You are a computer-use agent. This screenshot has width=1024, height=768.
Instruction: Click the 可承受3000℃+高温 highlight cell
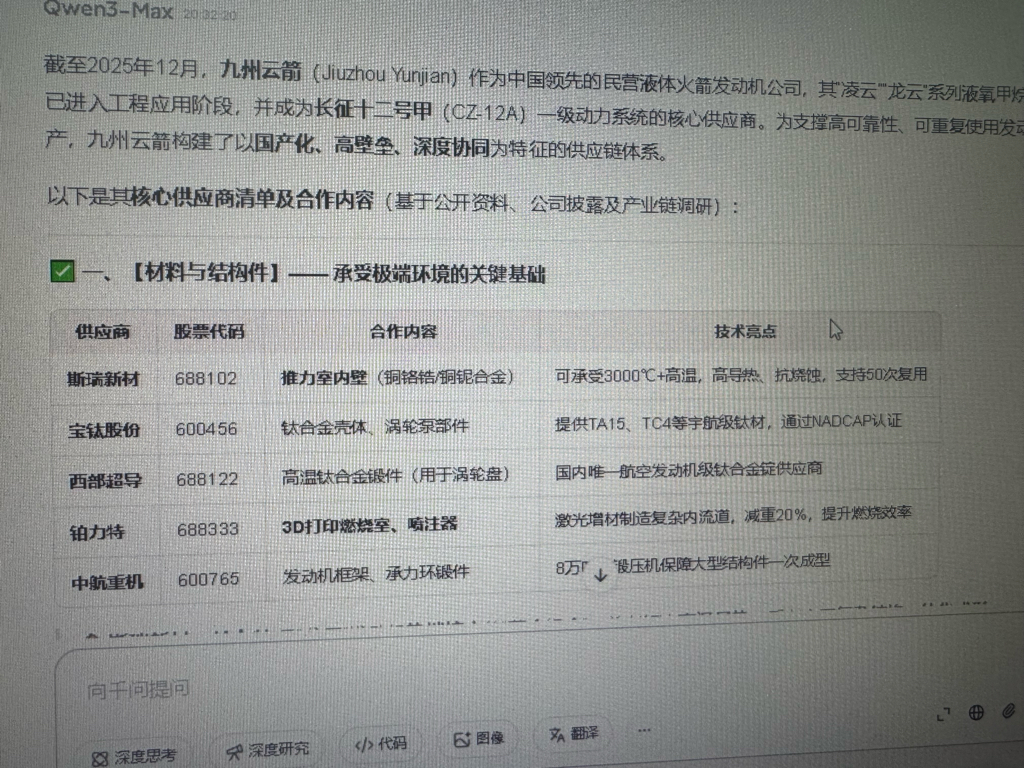tap(741, 375)
